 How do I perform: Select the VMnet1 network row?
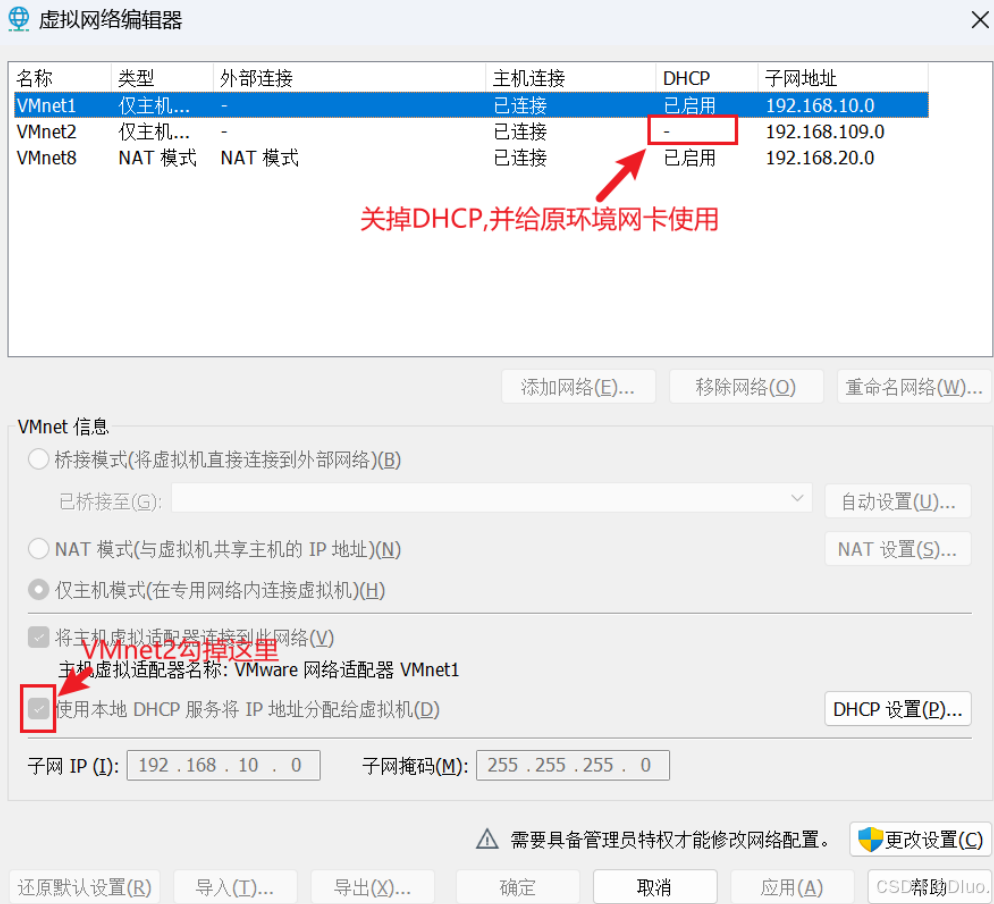coord(471,105)
